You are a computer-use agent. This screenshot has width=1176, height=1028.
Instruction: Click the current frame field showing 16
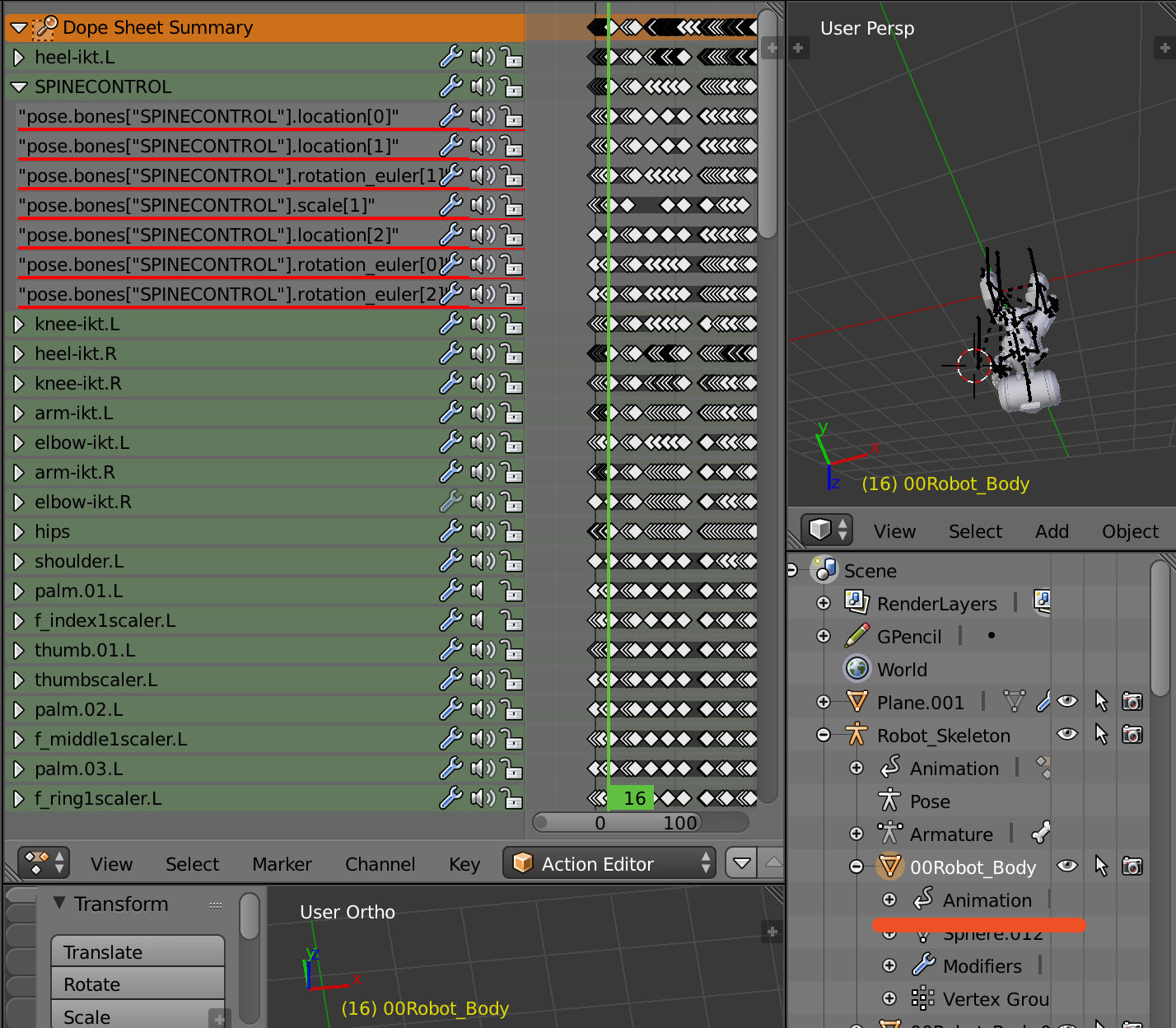tap(631, 797)
